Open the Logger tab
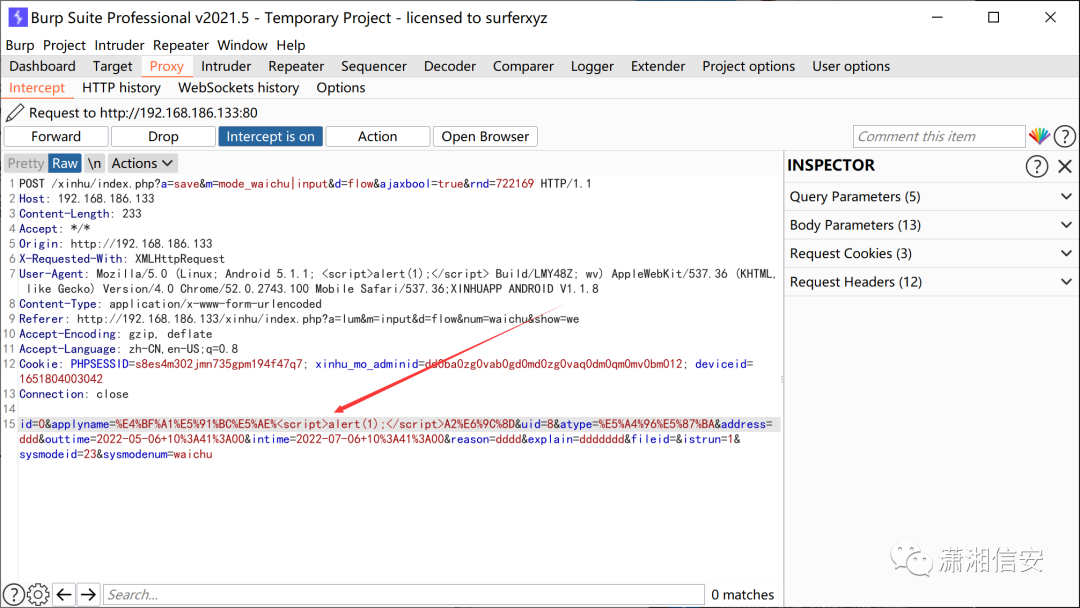This screenshot has height=608, width=1080. coord(592,66)
